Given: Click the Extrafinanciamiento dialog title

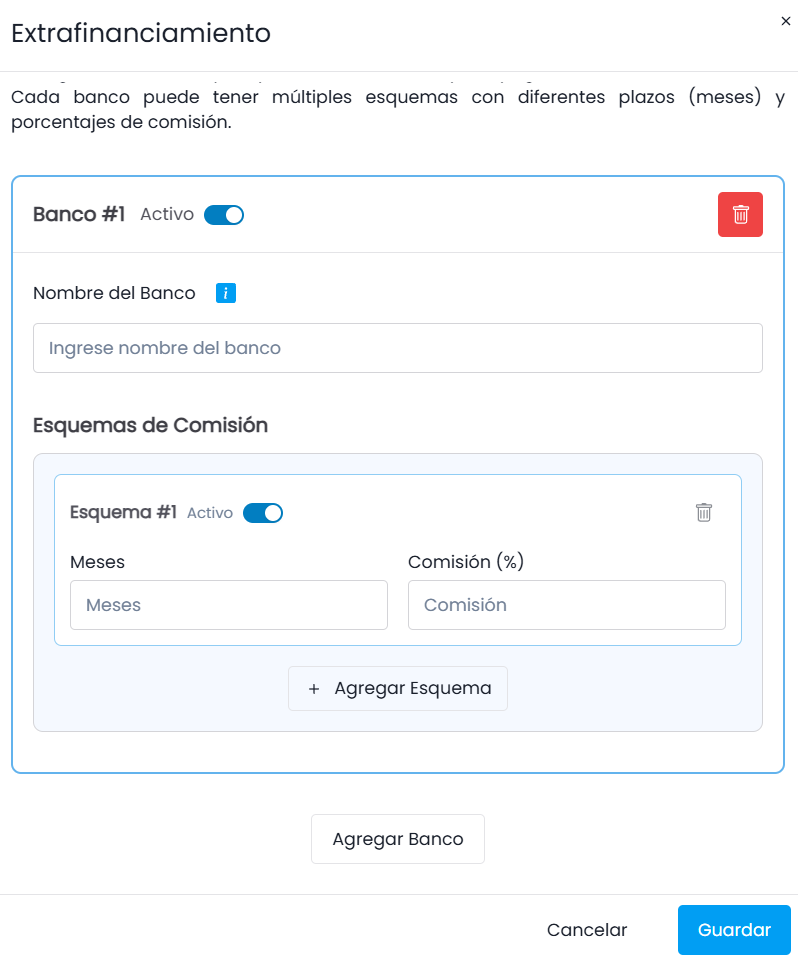Looking at the screenshot, I should coord(141,33).
